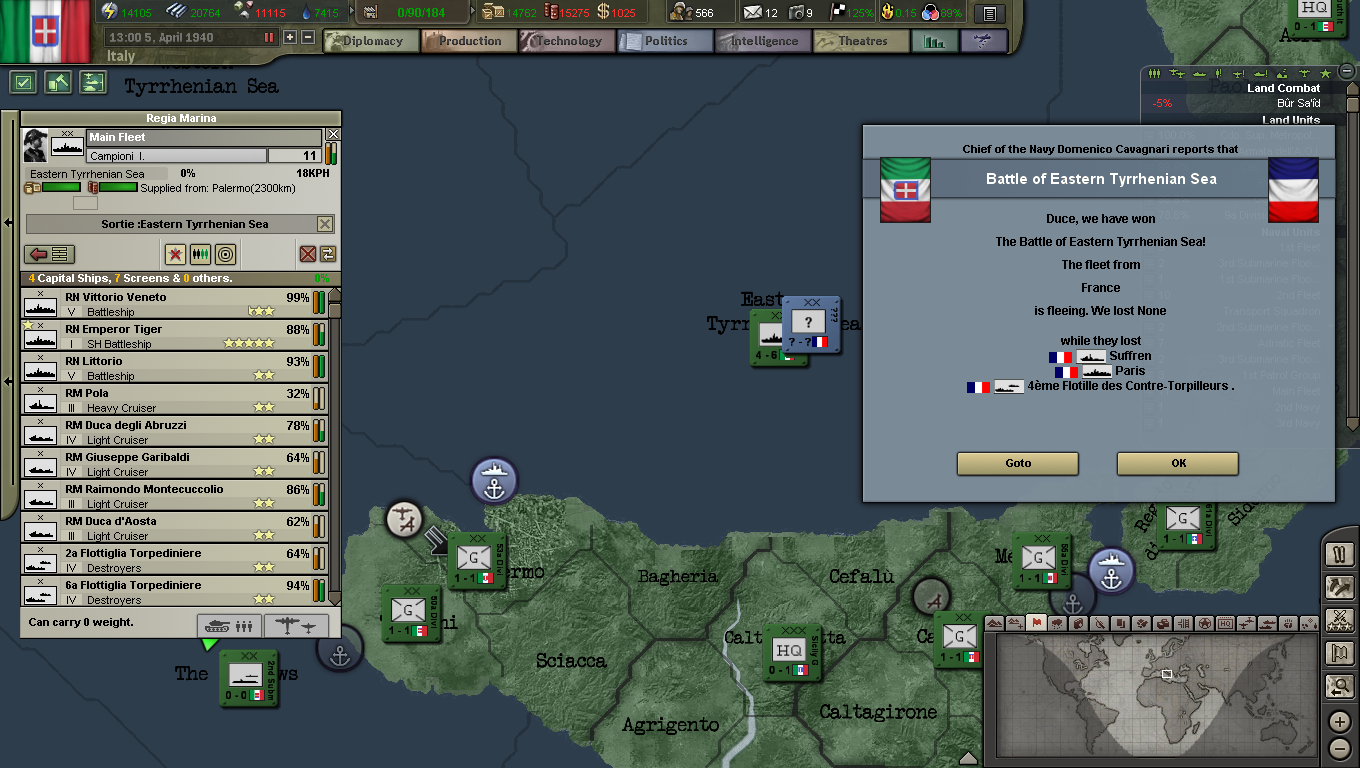Click the red star crossed icon
The image size is (1360, 768).
(176, 254)
